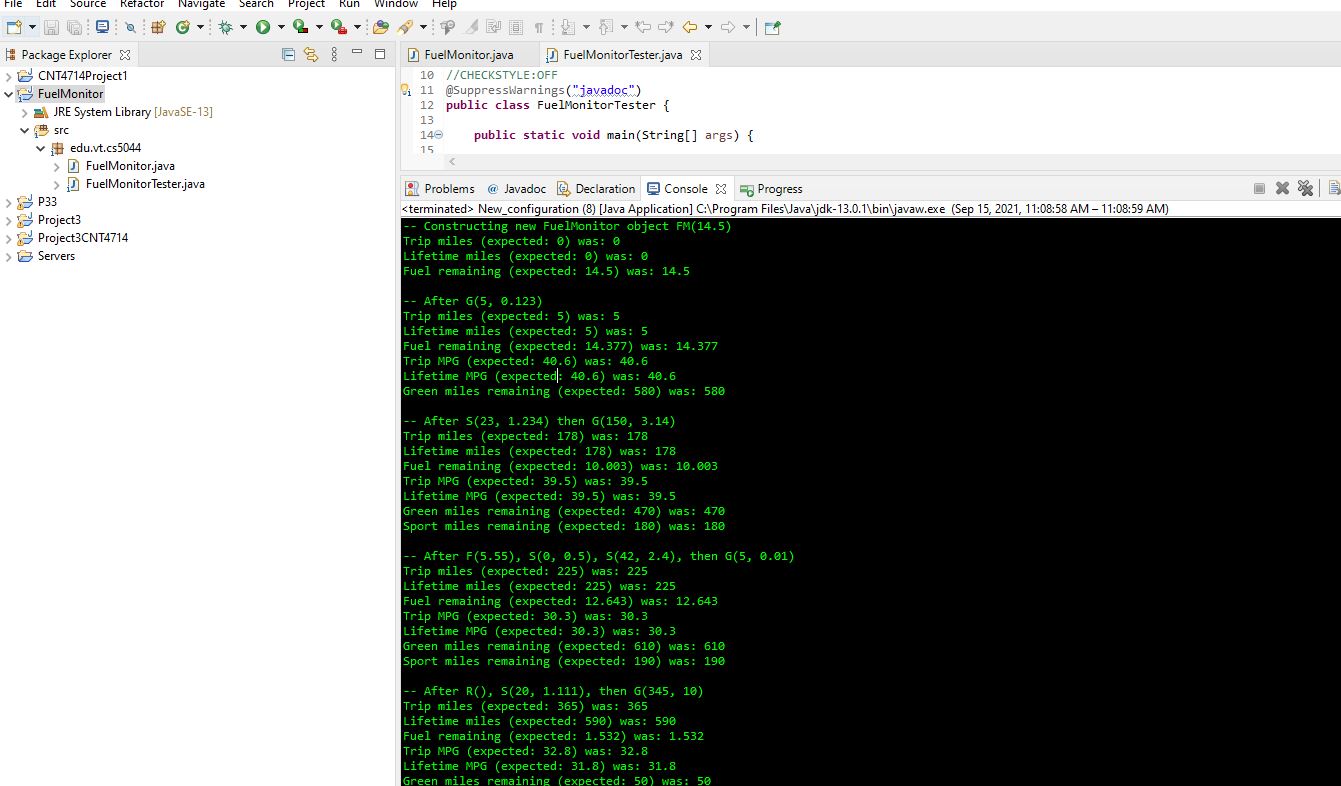Open the Run button dropdown arrow
Viewport: 1341px width, 786px height.
tap(281, 27)
